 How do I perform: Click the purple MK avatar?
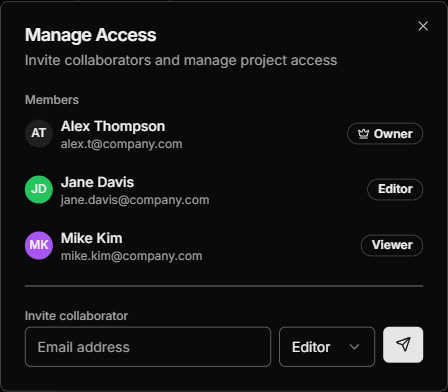tap(39, 245)
